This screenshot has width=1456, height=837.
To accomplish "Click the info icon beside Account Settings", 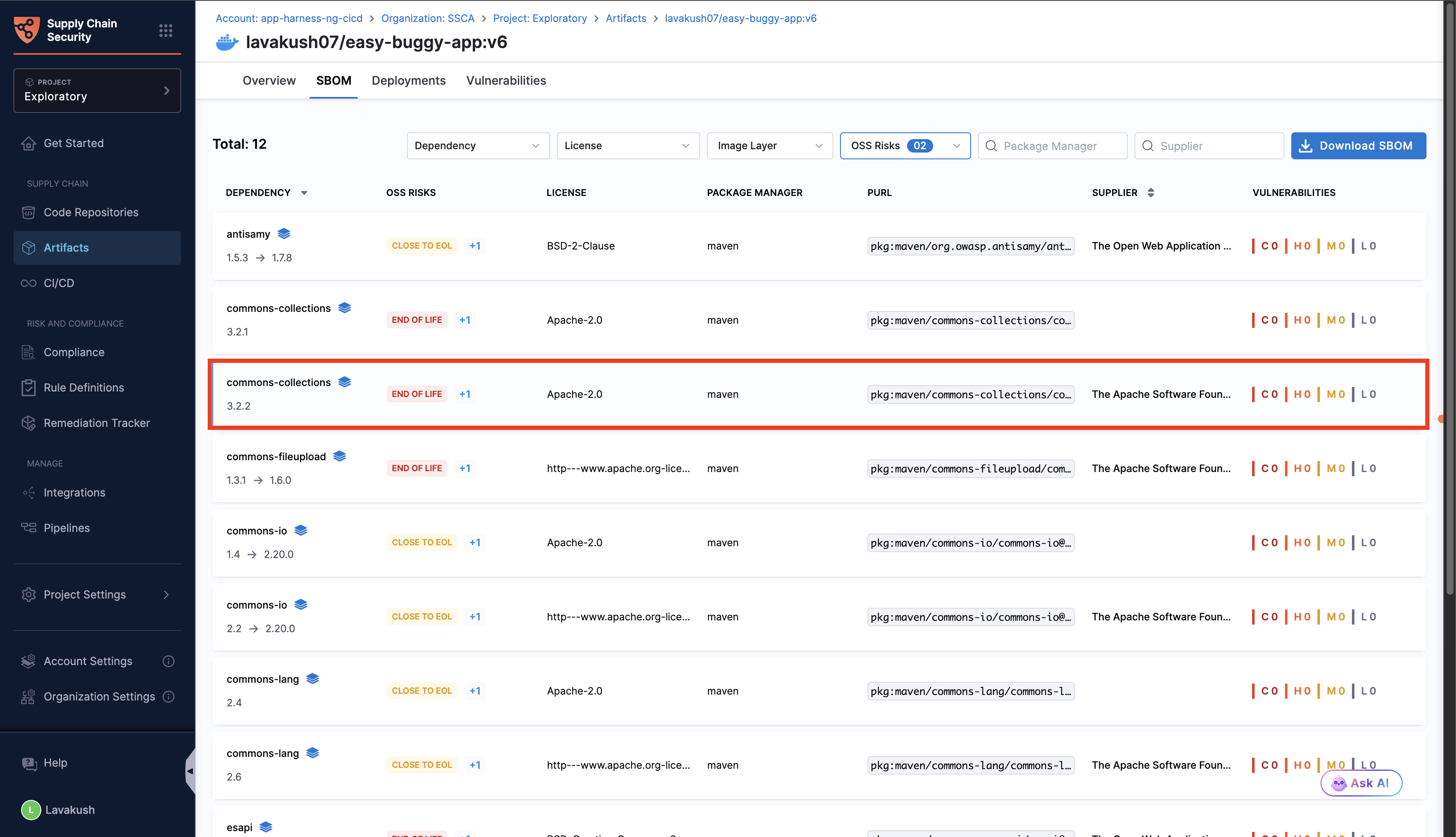I will point(169,661).
